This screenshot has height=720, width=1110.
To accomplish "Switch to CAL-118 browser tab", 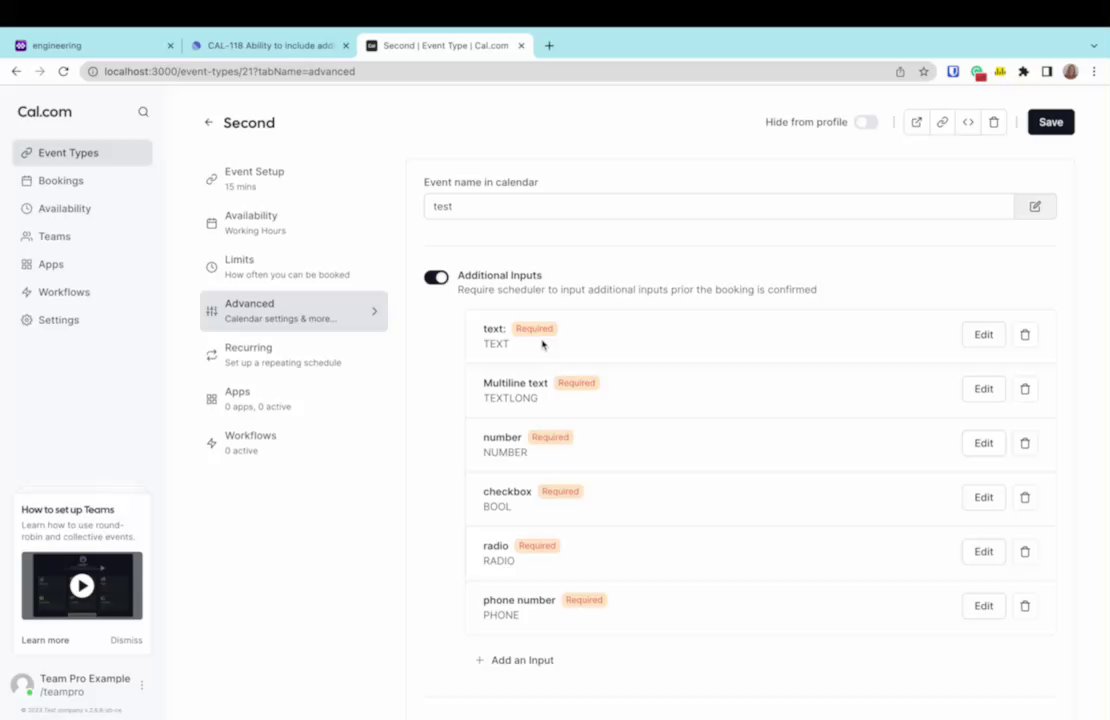I will [x=269, y=45].
